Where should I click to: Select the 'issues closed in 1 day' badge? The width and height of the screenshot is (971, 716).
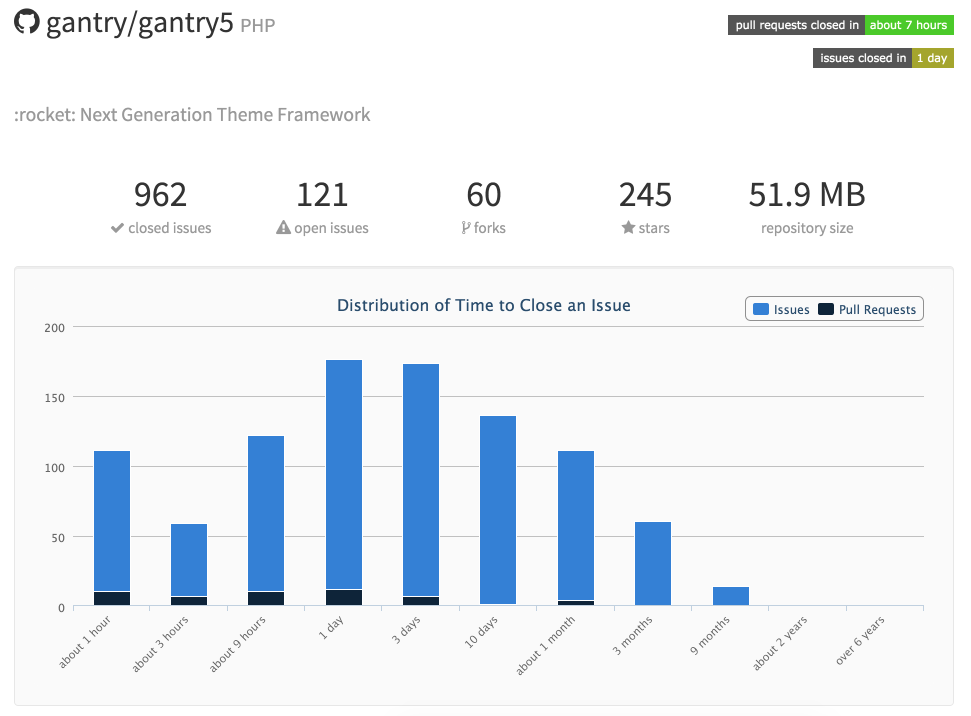[x=884, y=57]
